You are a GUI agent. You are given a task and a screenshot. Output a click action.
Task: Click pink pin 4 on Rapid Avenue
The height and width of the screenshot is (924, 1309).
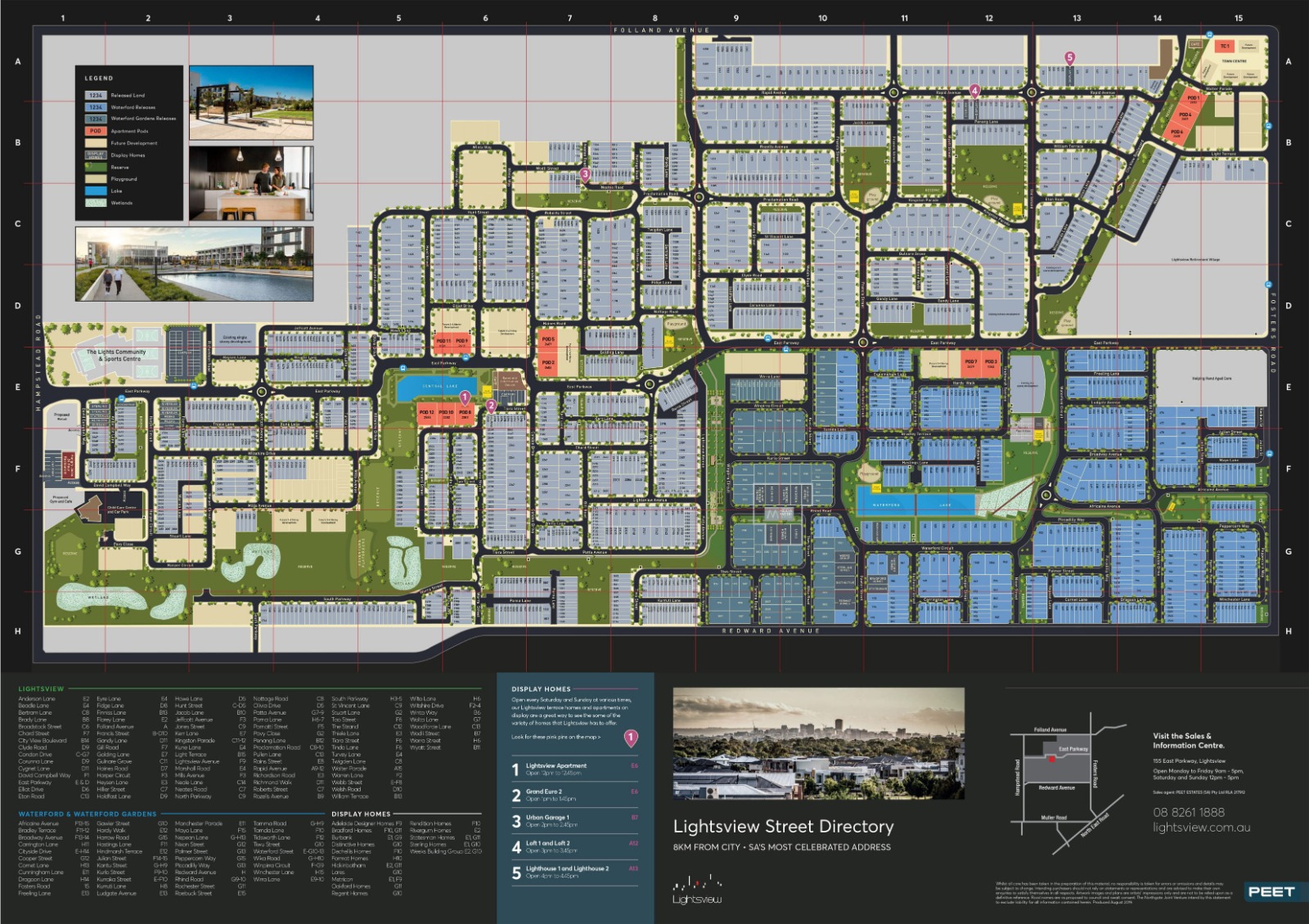pyautogui.click(x=974, y=91)
